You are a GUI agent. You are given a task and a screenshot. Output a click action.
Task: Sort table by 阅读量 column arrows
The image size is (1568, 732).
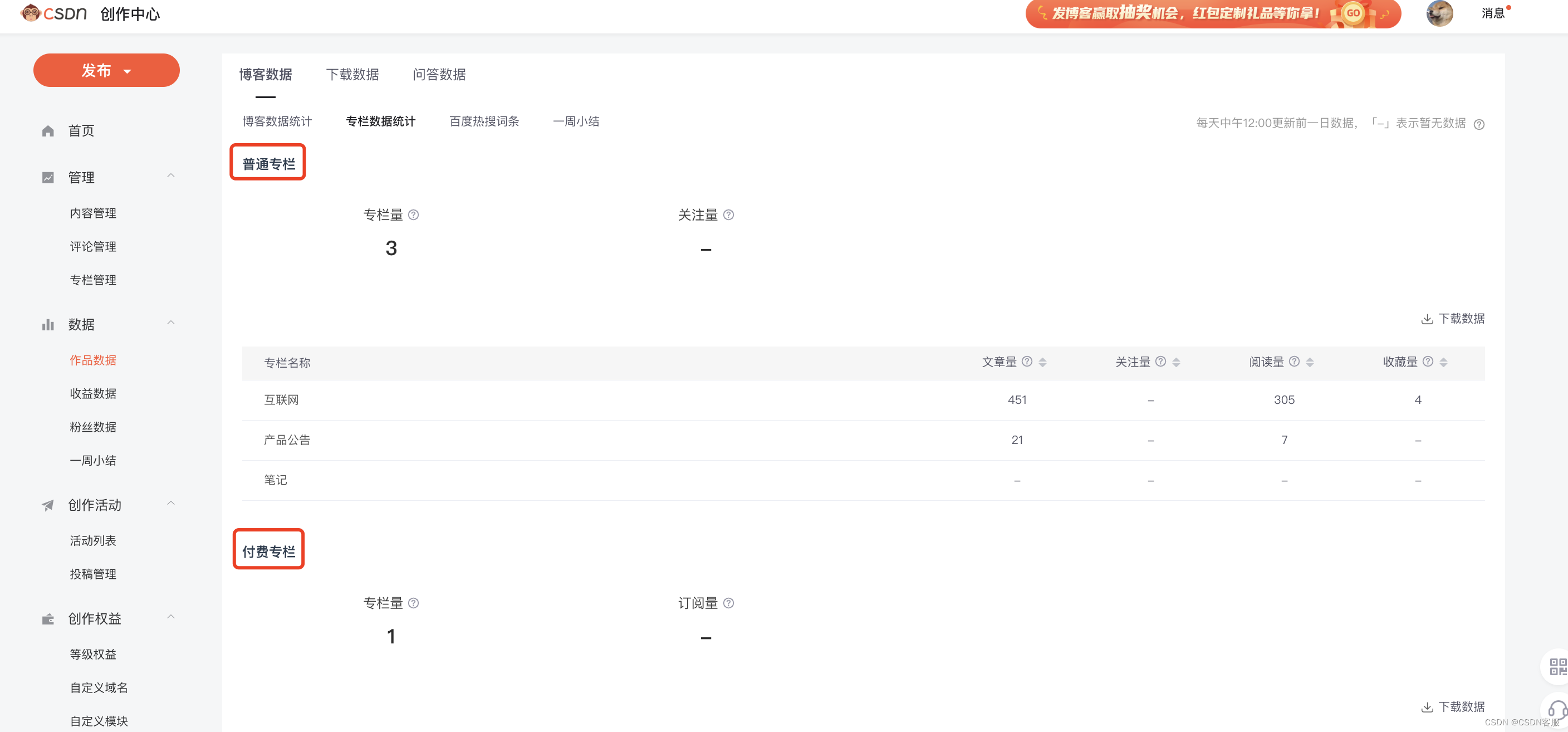[1310, 362]
